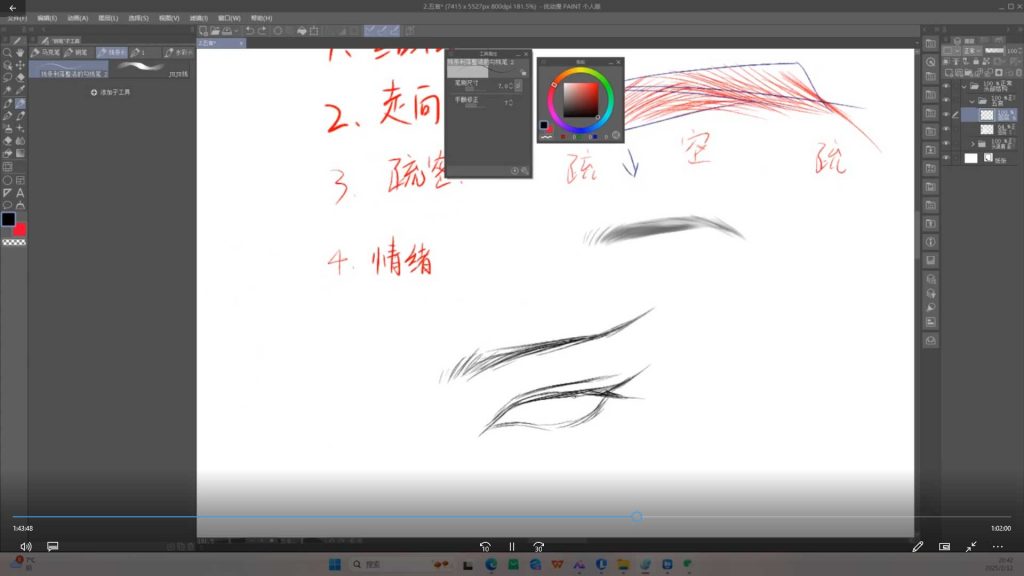
Task: Collapse the top layer folder chevron
Action: pyautogui.click(x=964, y=87)
